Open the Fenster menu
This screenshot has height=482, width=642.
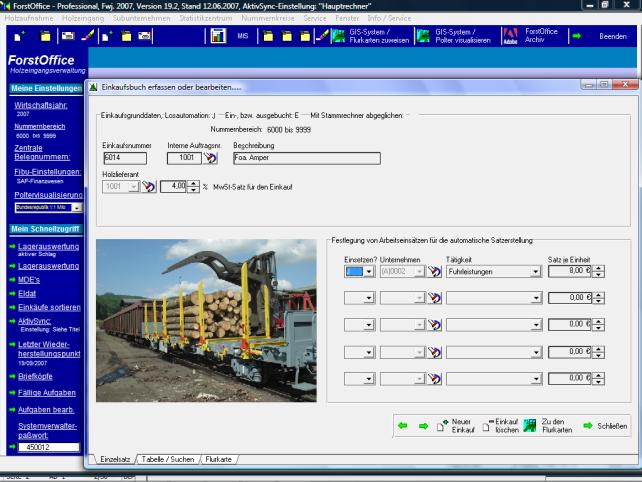(347, 18)
